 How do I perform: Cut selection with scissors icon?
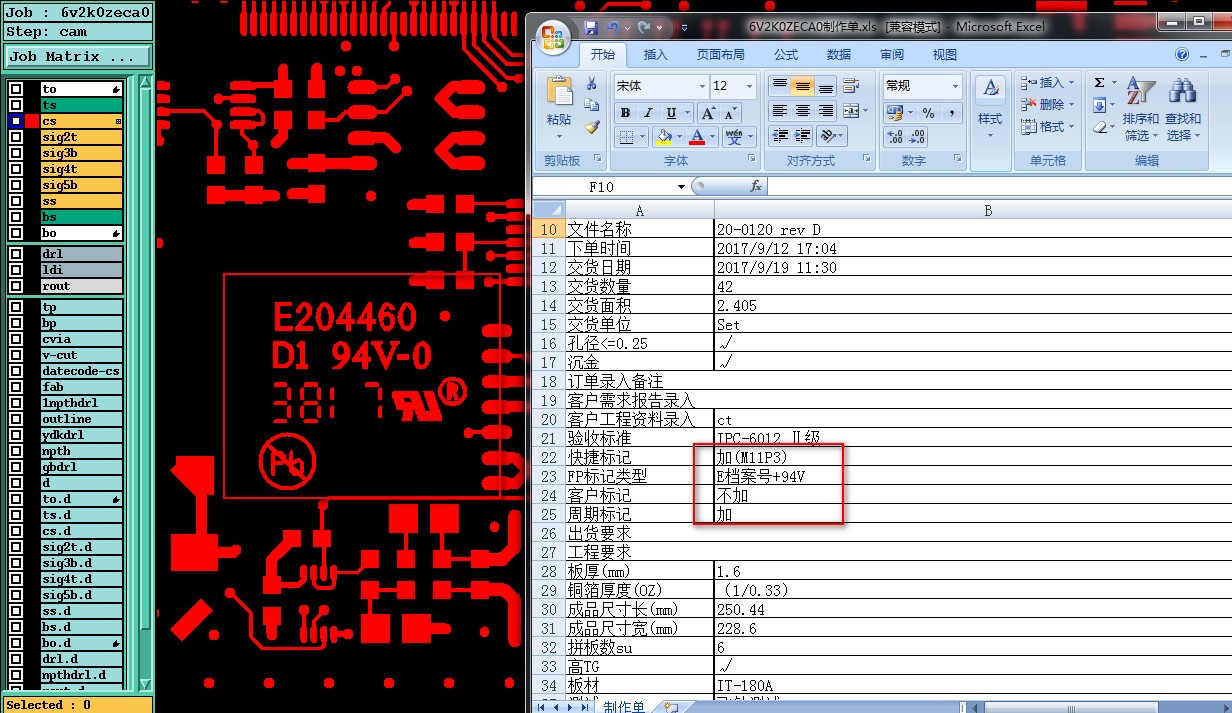pyautogui.click(x=592, y=83)
